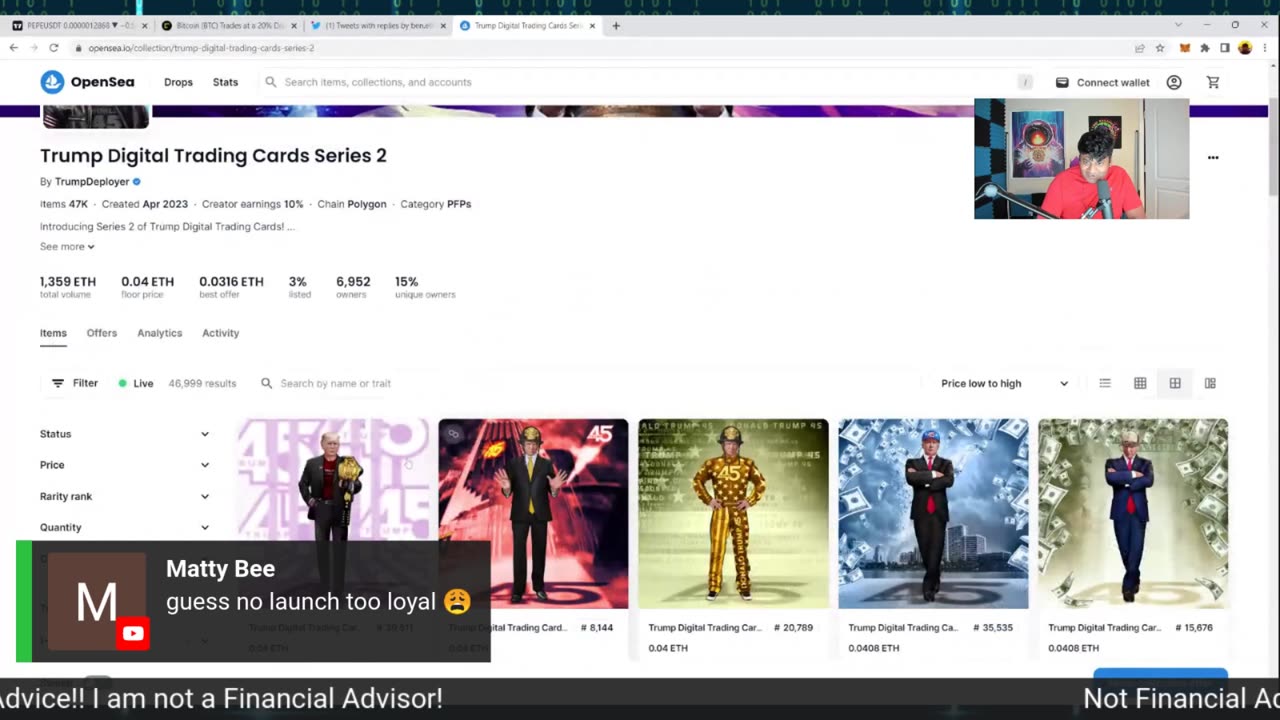
Task: Select the Analytics tab
Action: 159,333
